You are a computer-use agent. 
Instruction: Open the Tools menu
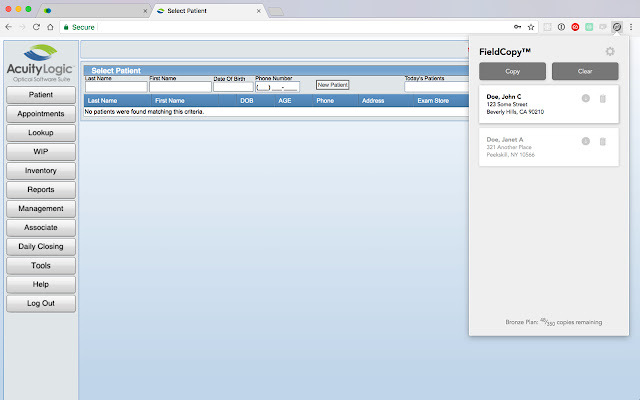click(x=41, y=266)
